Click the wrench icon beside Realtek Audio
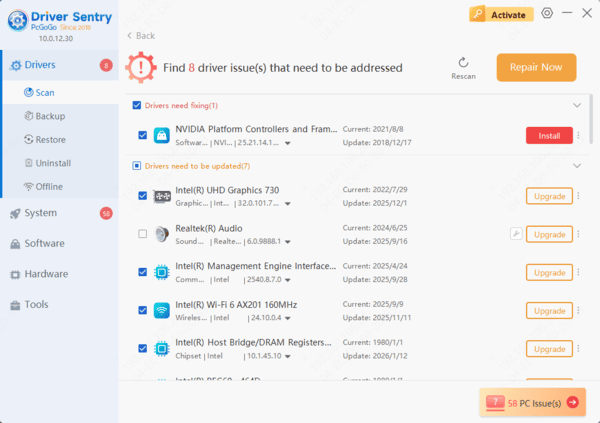600x423 pixels. click(516, 234)
